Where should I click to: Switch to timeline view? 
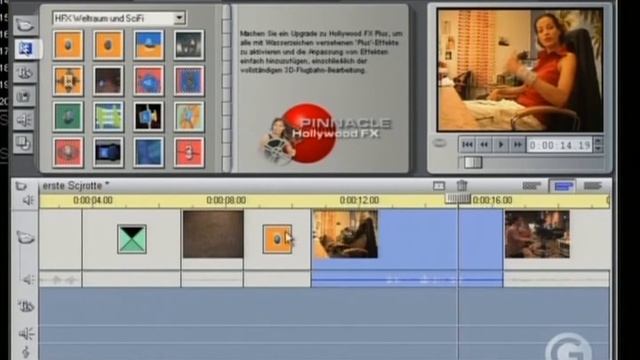(562, 186)
